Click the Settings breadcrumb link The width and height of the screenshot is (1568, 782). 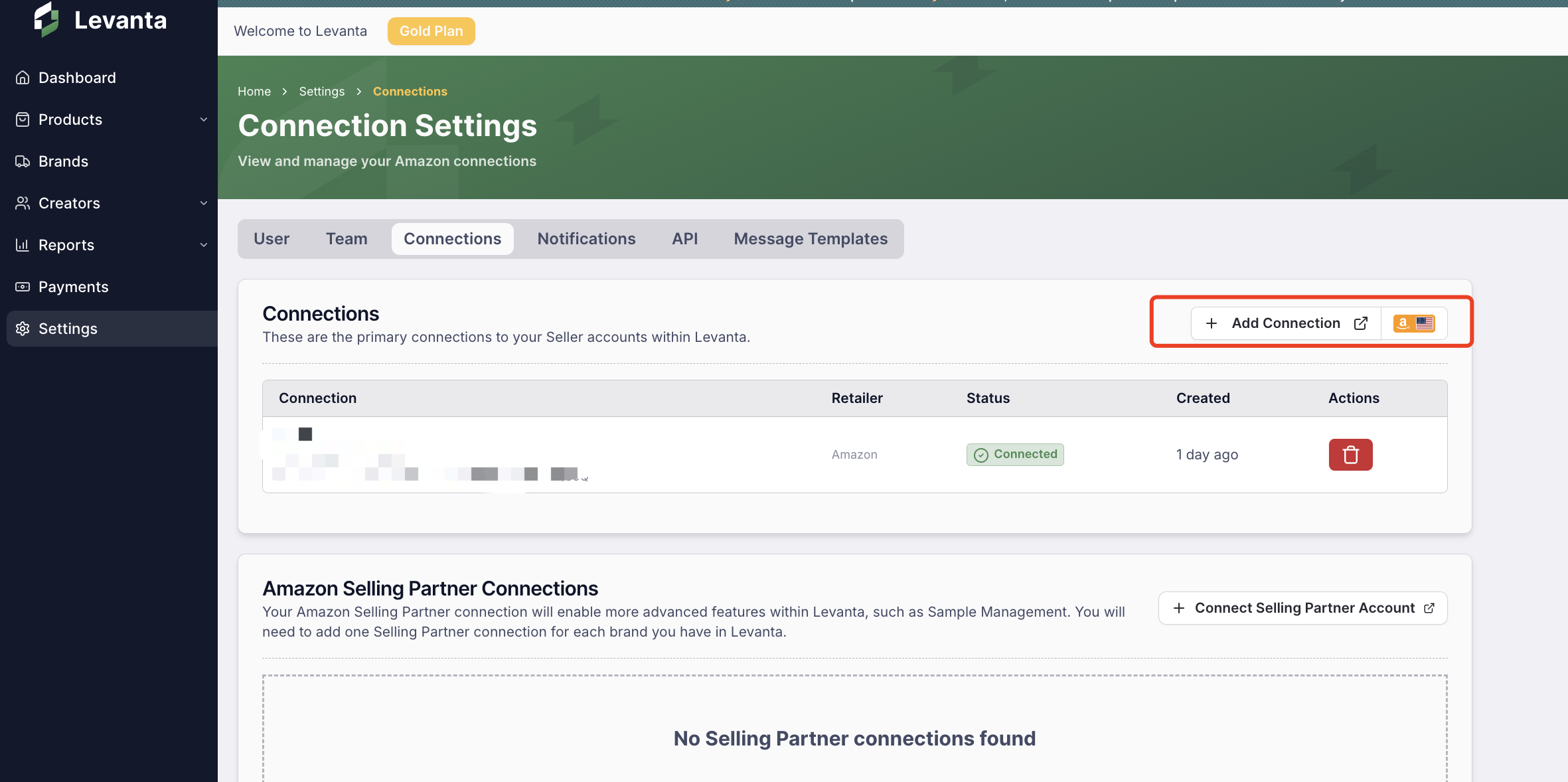click(321, 92)
